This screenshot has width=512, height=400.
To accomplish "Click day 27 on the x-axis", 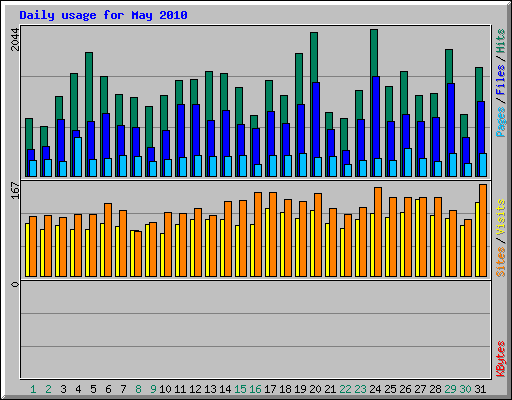I will 420,389.
